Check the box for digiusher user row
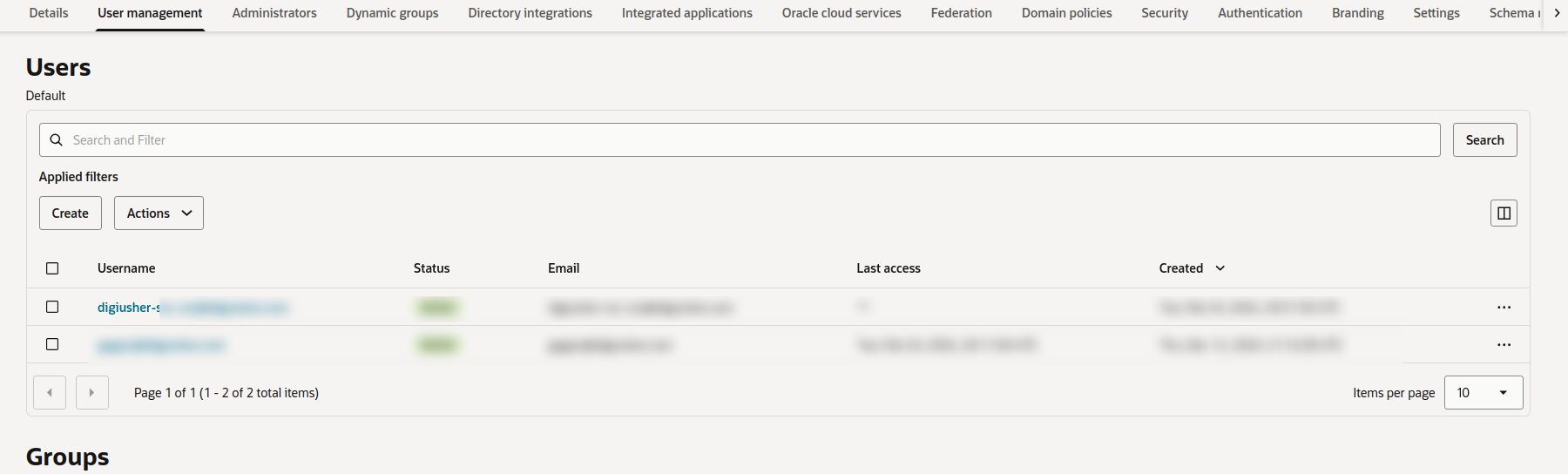1568x474 pixels. tap(52, 307)
